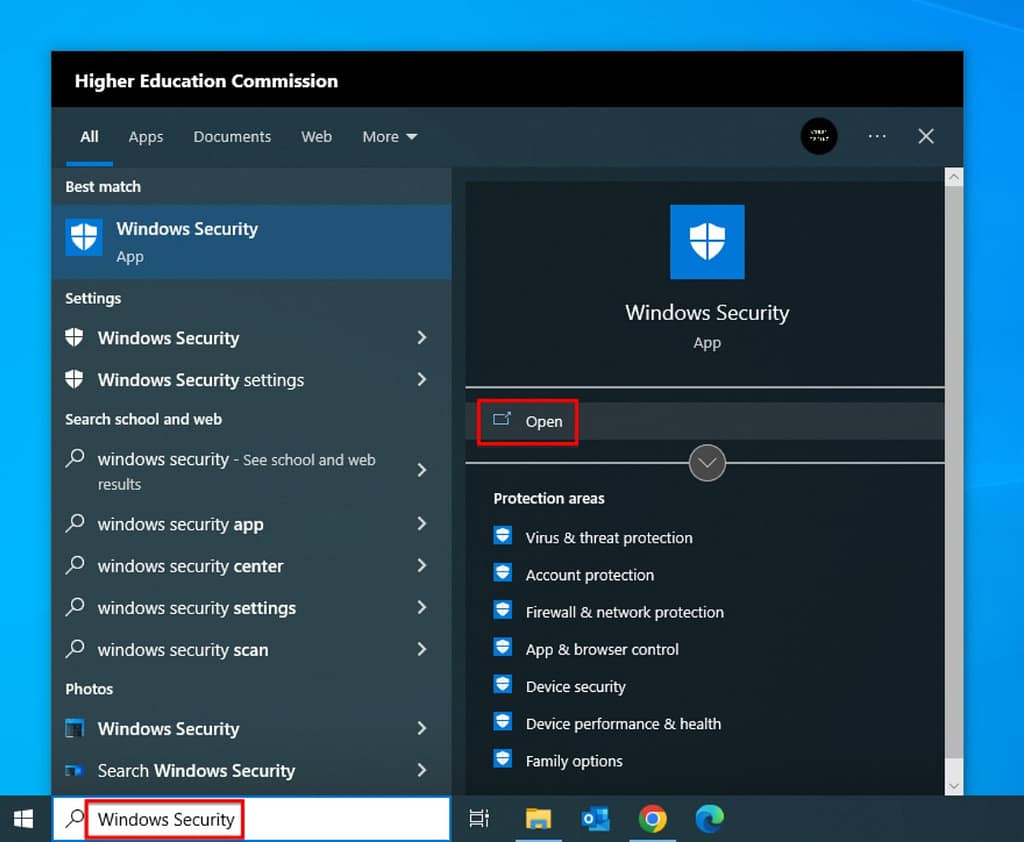
Task: Expand more actions with the circular down arrow
Action: point(707,462)
